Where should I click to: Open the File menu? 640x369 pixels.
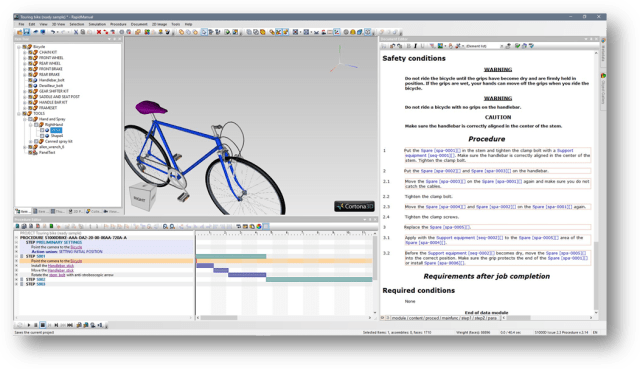click(21, 24)
